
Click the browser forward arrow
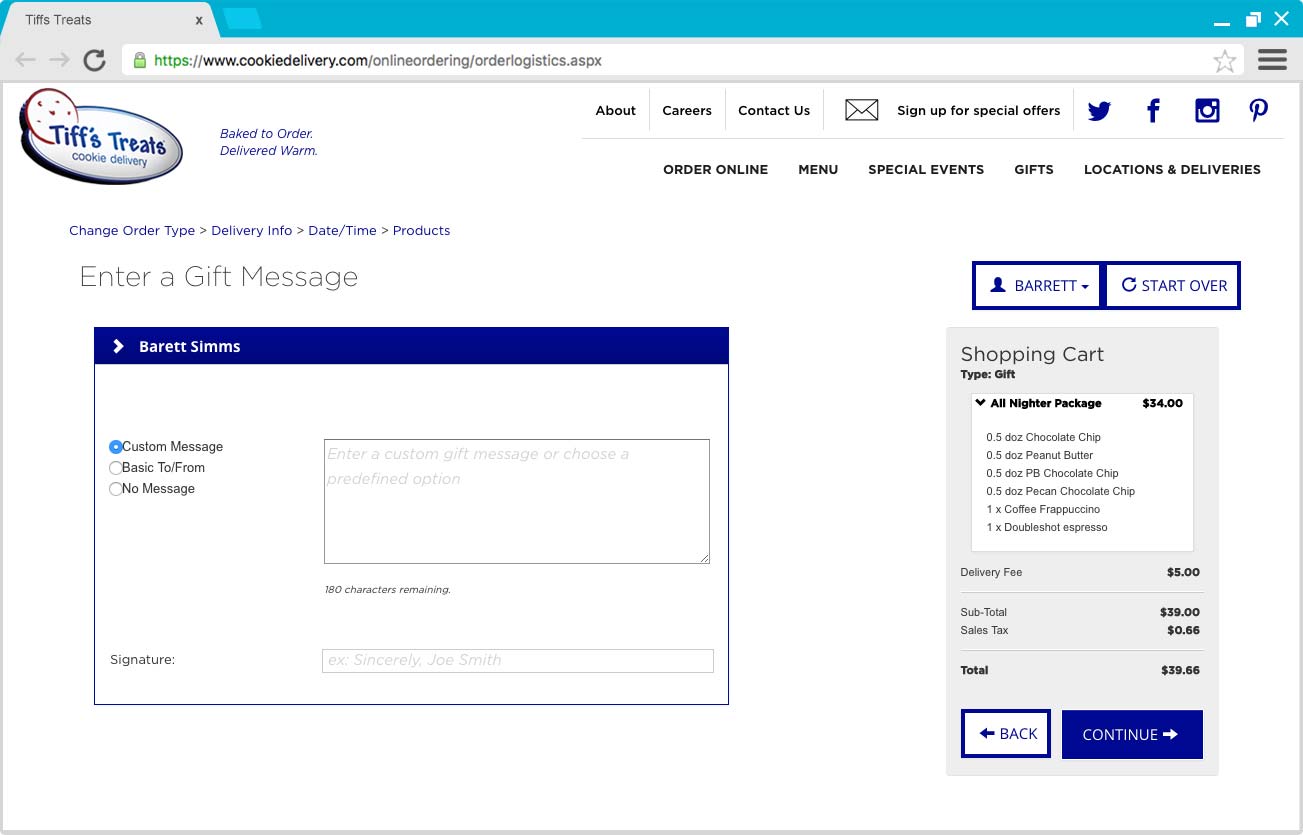point(59,60)
